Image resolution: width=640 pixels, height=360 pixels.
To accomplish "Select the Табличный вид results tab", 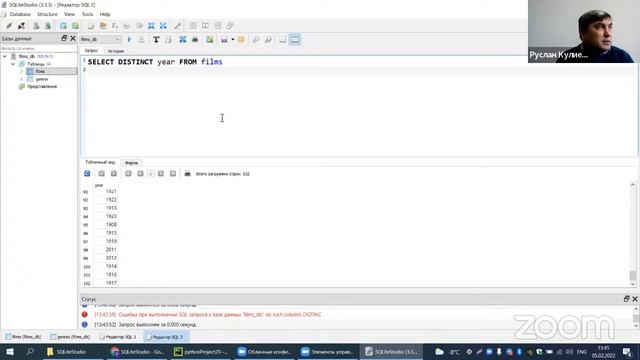I will click(x=100, y=162).
